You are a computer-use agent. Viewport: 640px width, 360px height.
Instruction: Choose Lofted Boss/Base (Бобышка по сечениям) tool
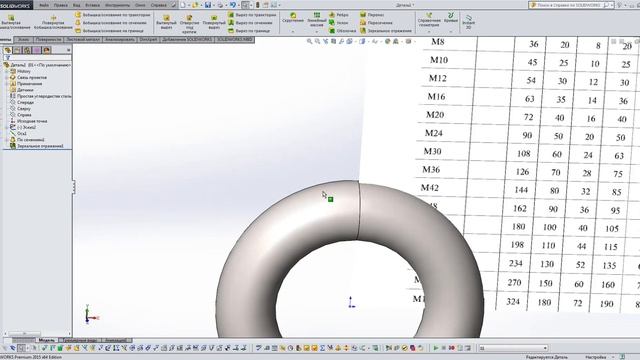tap(111, 22)
